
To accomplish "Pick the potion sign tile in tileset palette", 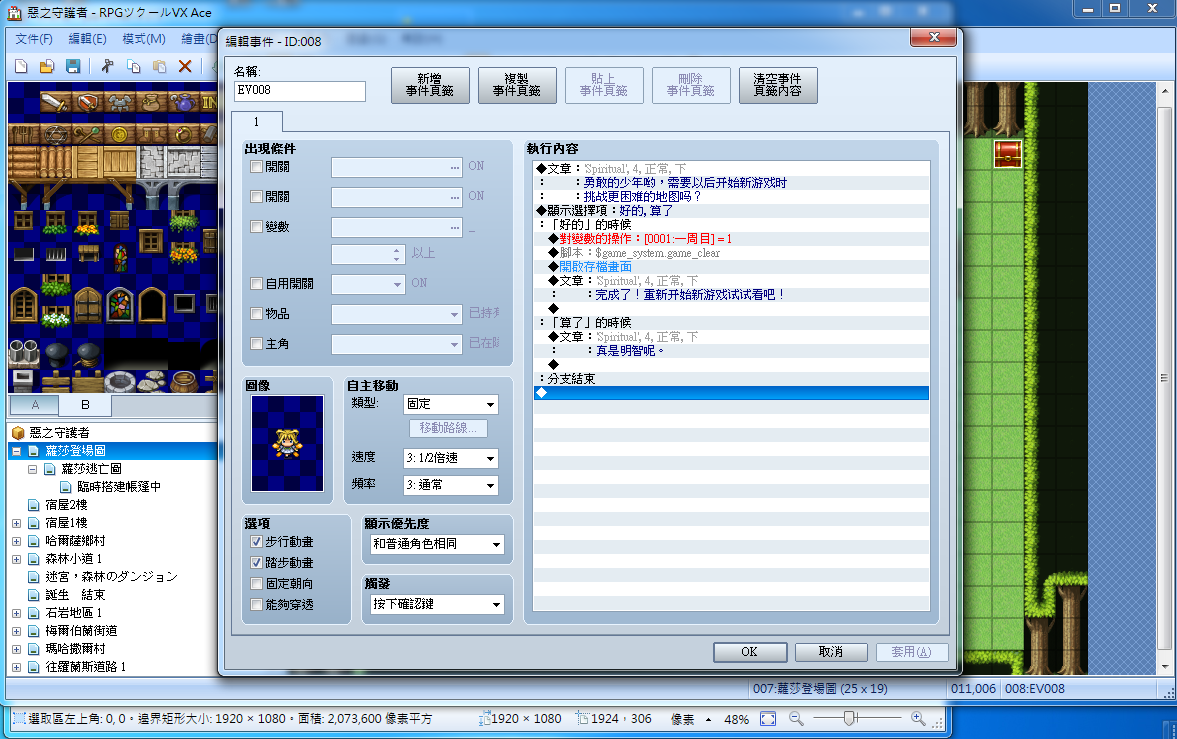I will pos(184,101).
